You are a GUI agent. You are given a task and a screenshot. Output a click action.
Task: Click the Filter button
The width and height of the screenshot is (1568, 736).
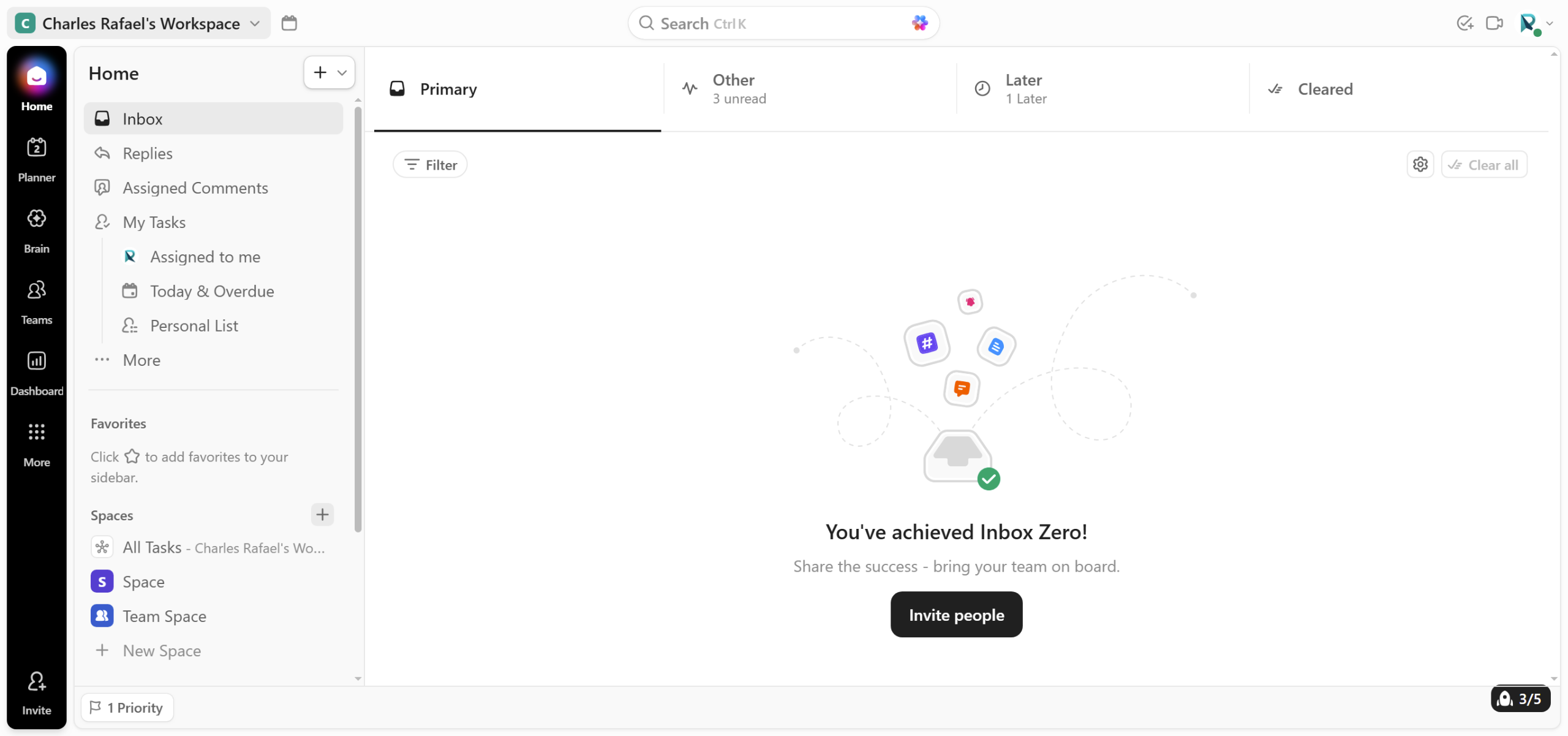tap(431, 164)
